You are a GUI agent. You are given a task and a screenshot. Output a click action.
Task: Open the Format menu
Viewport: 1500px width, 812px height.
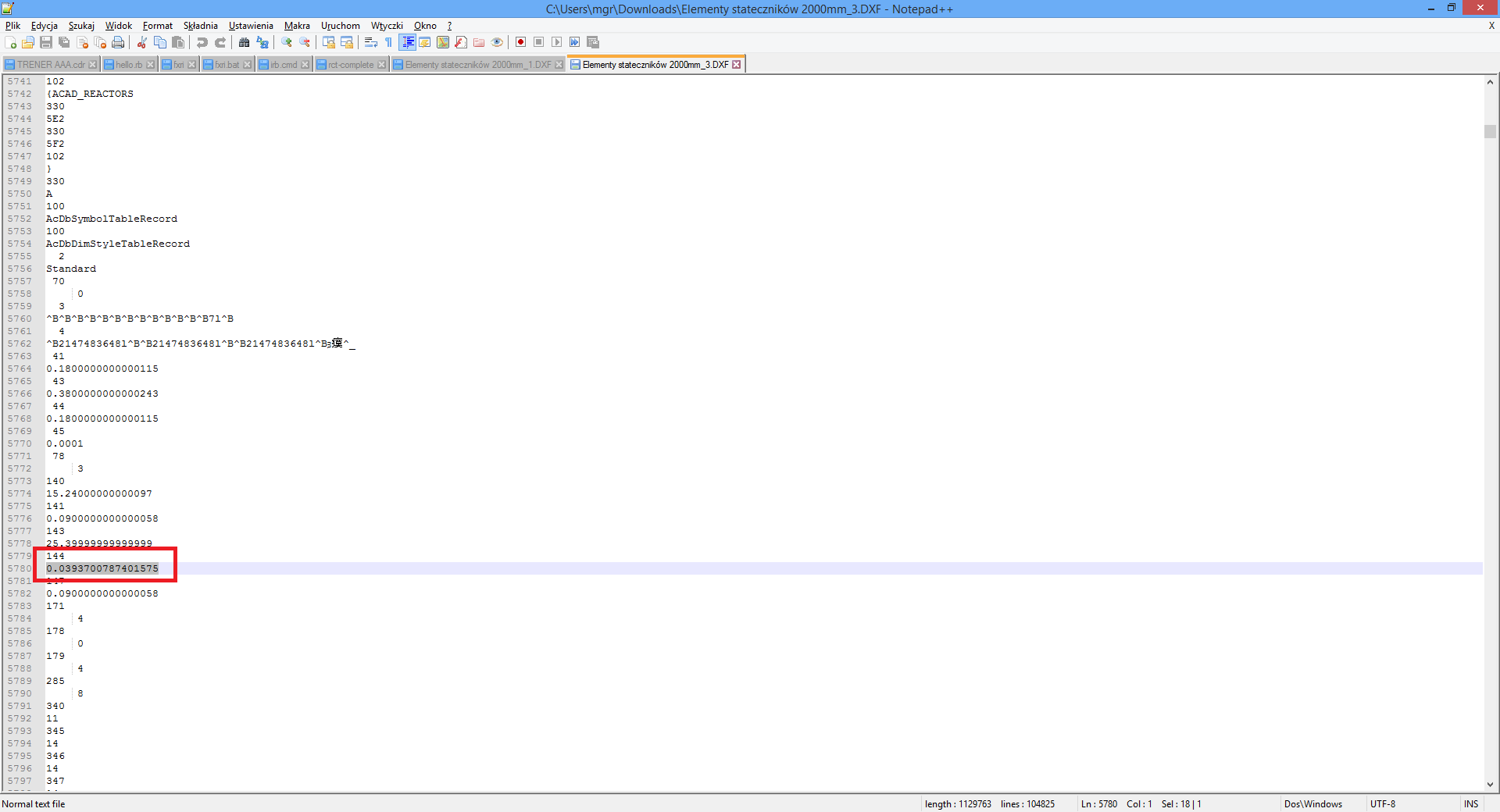coord(157,26)
